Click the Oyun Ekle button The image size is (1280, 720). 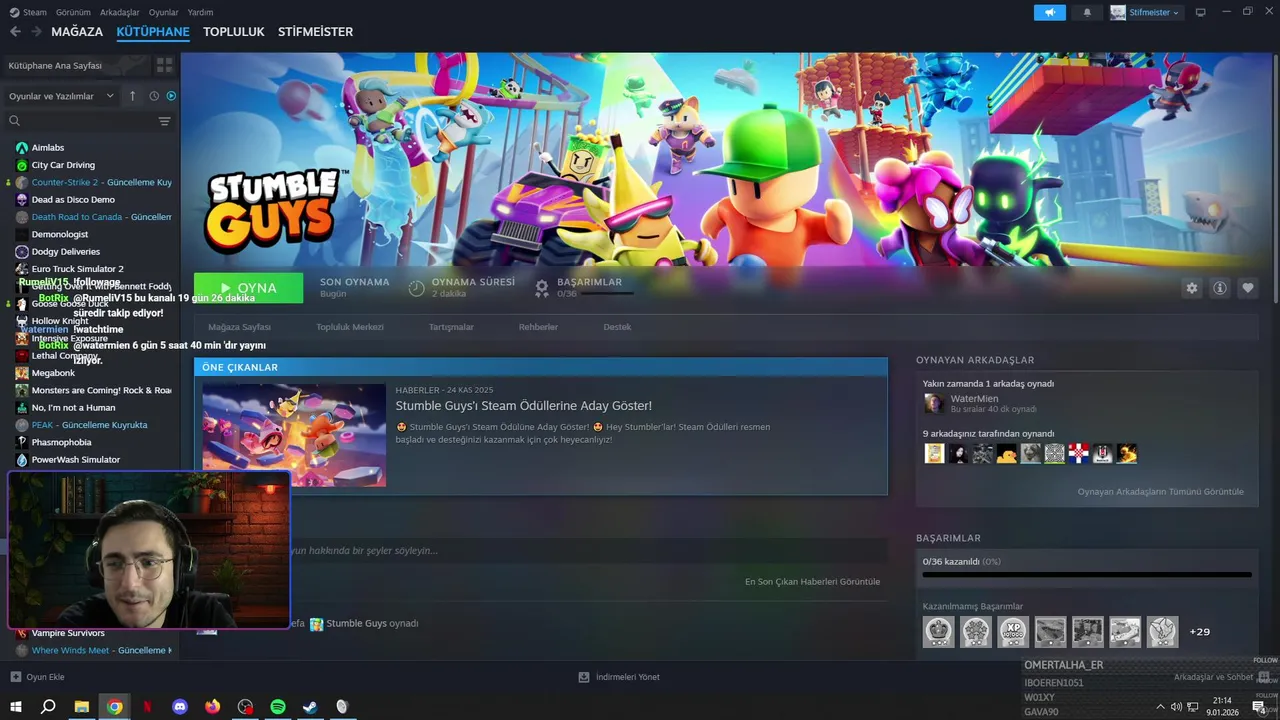coord(37,677)
